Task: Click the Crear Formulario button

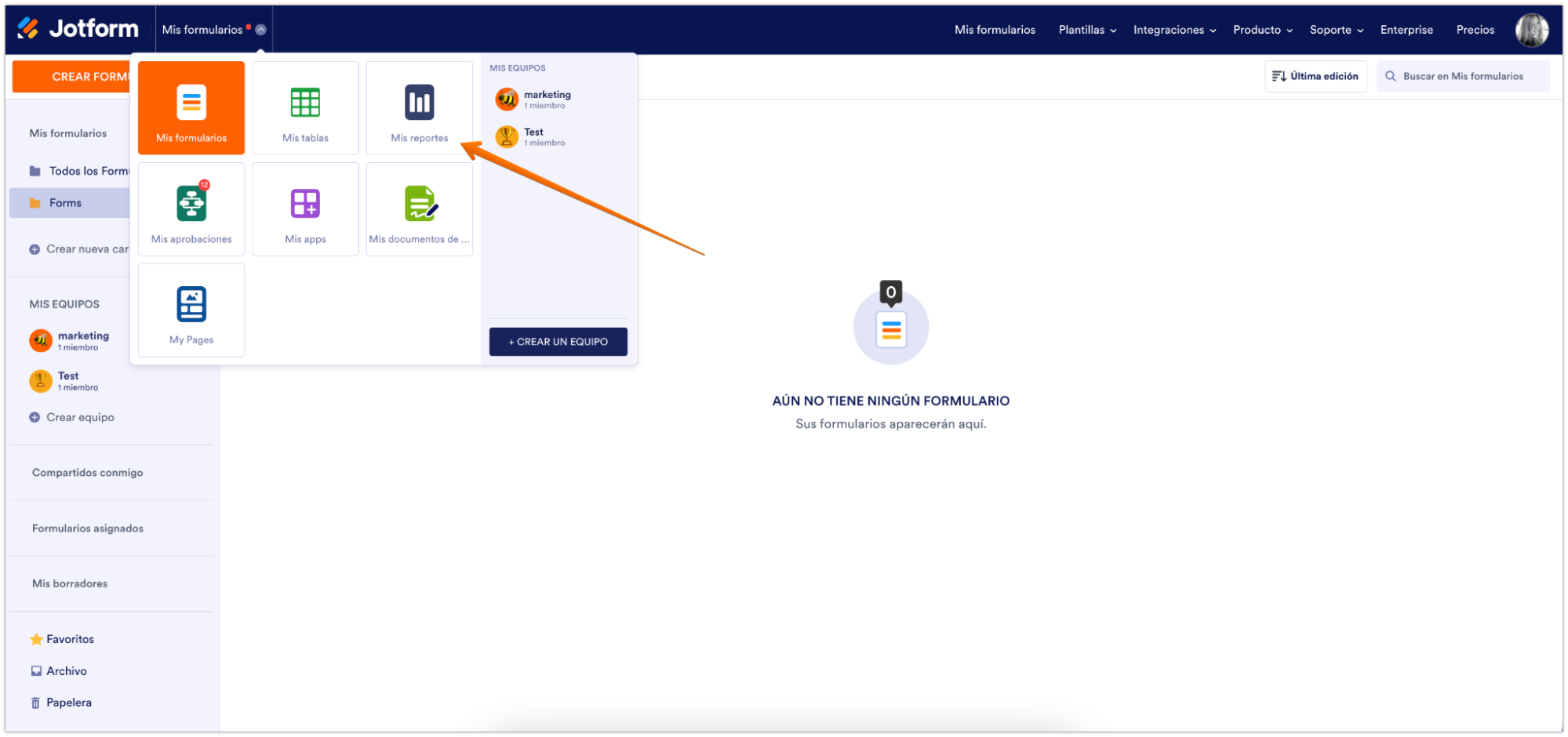Action: point(71,77)
